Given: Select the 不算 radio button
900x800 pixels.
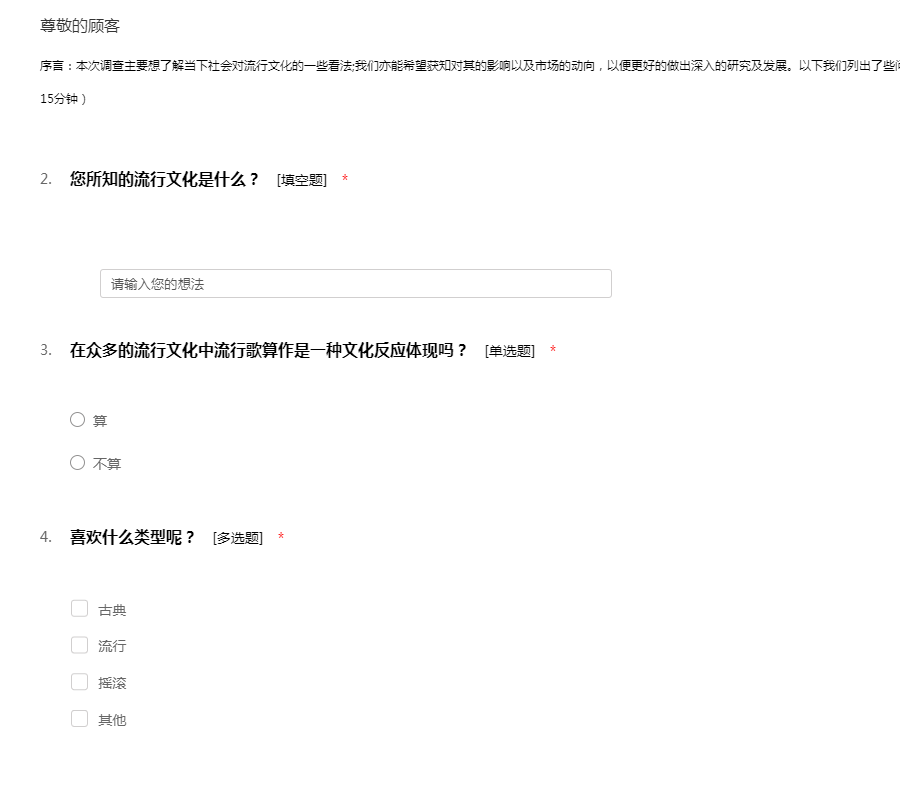Looking at the screenshot, I should click(x=77, y=463).
